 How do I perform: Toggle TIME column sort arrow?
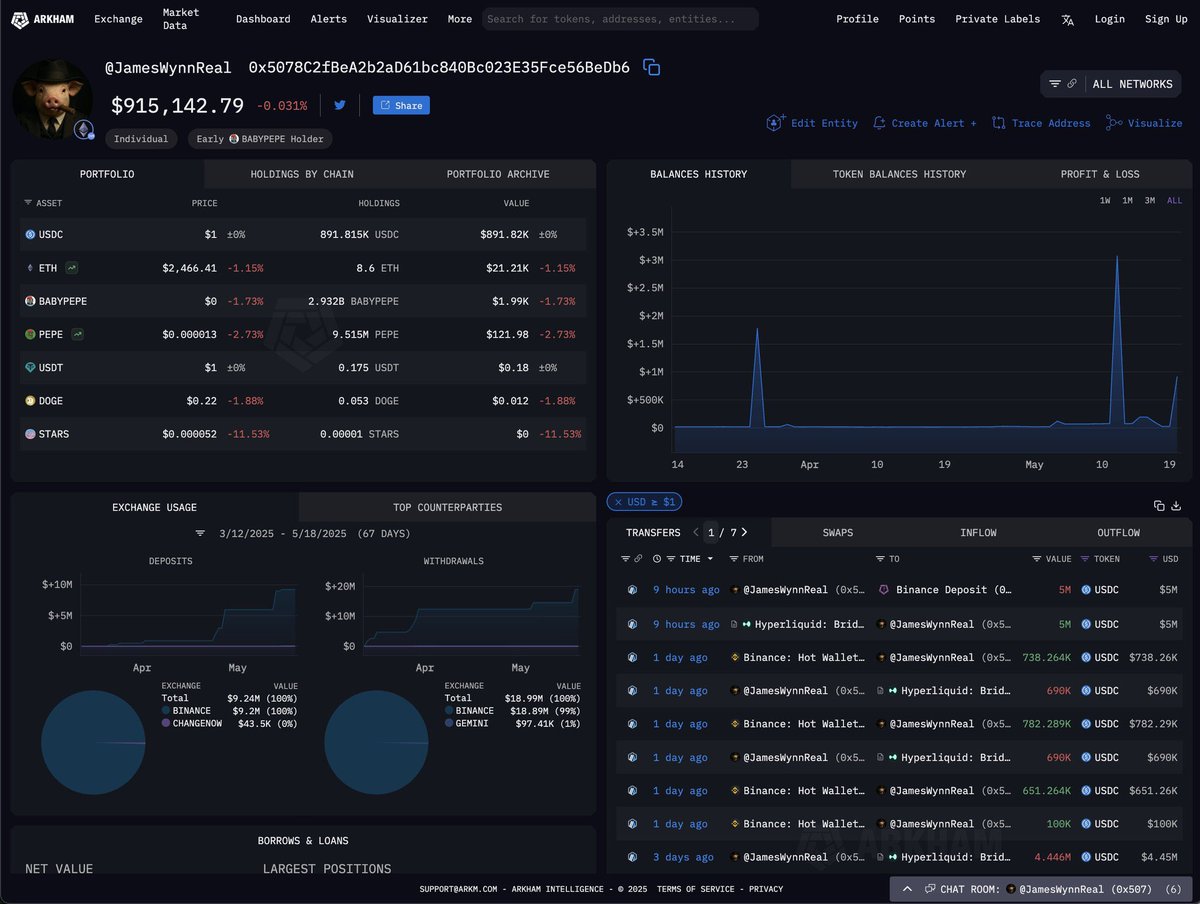(711, 559)
